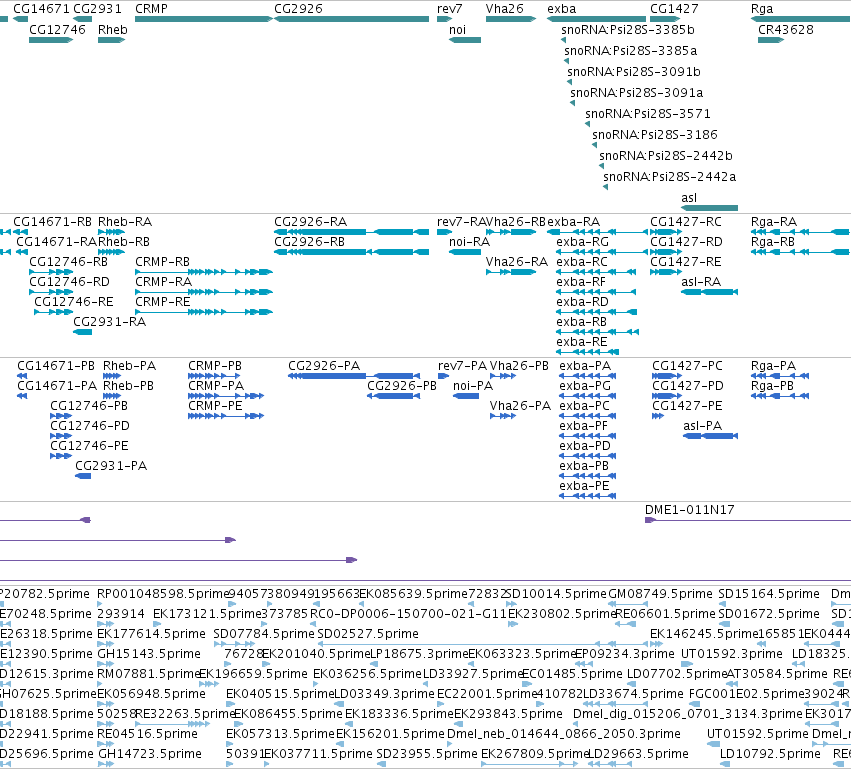Select the CRMP-RA transcript glyph

[x=204, y=292]
